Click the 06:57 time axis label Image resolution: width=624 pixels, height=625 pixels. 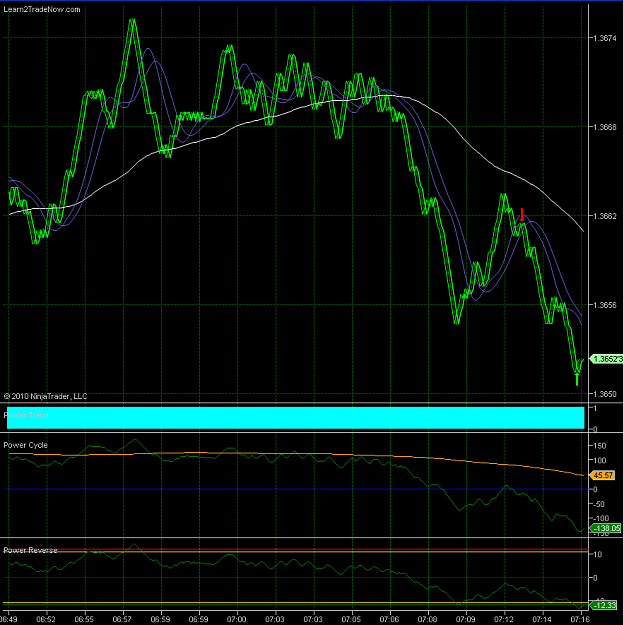[x=122, y=619]
